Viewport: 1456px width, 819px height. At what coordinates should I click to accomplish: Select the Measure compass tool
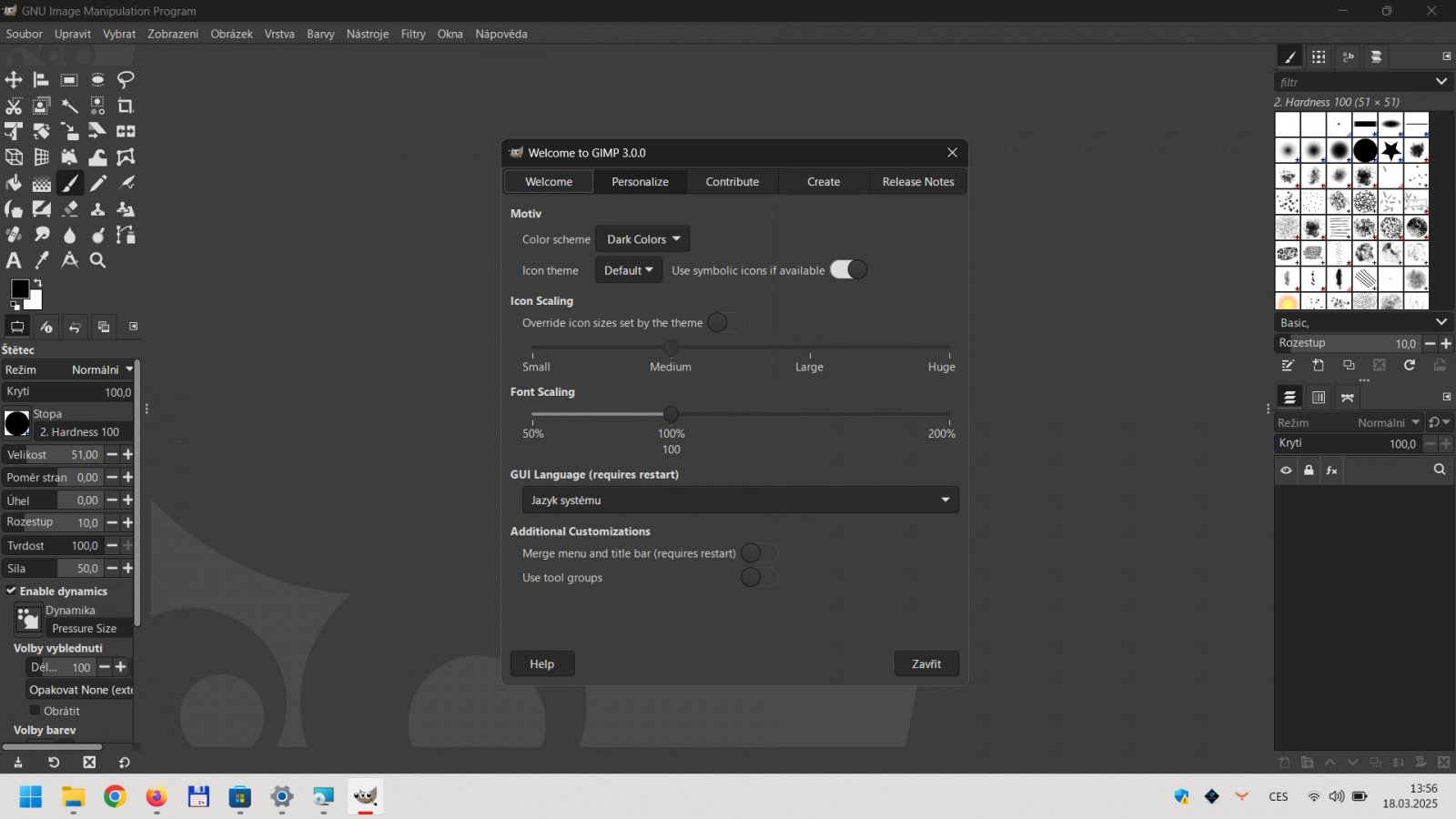pyautogui.click(x=69, y=260)
